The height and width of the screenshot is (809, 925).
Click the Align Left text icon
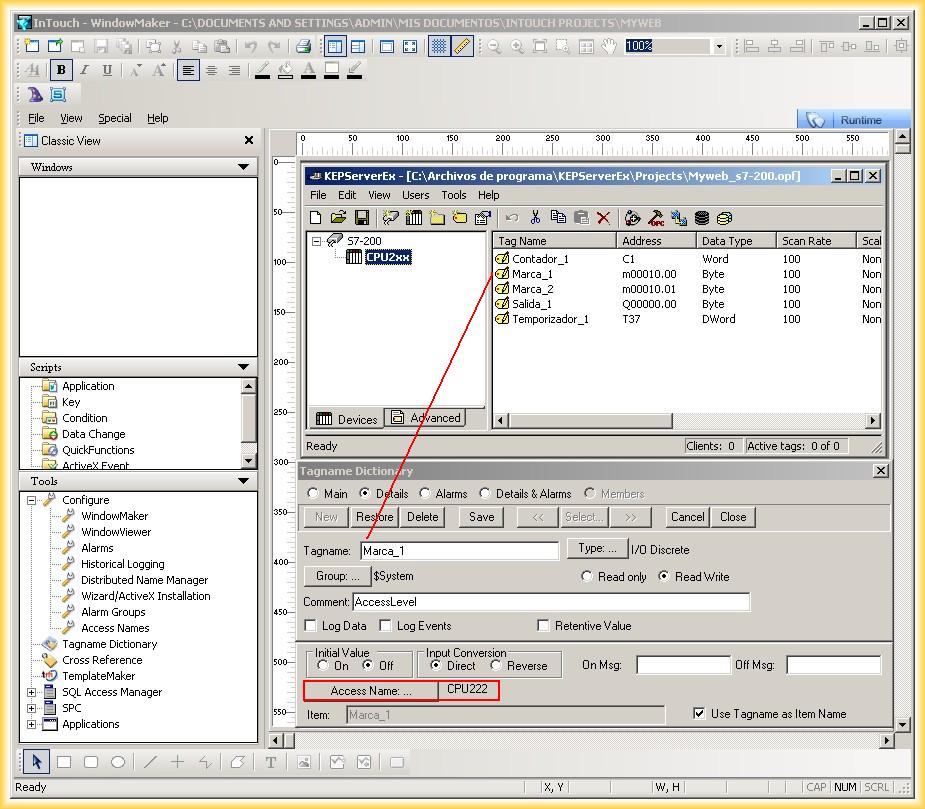[x=188, y=70]
